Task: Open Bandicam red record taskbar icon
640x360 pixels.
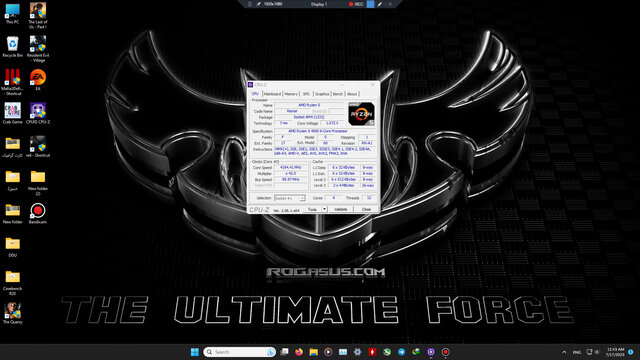Action: tap(446, 352)
